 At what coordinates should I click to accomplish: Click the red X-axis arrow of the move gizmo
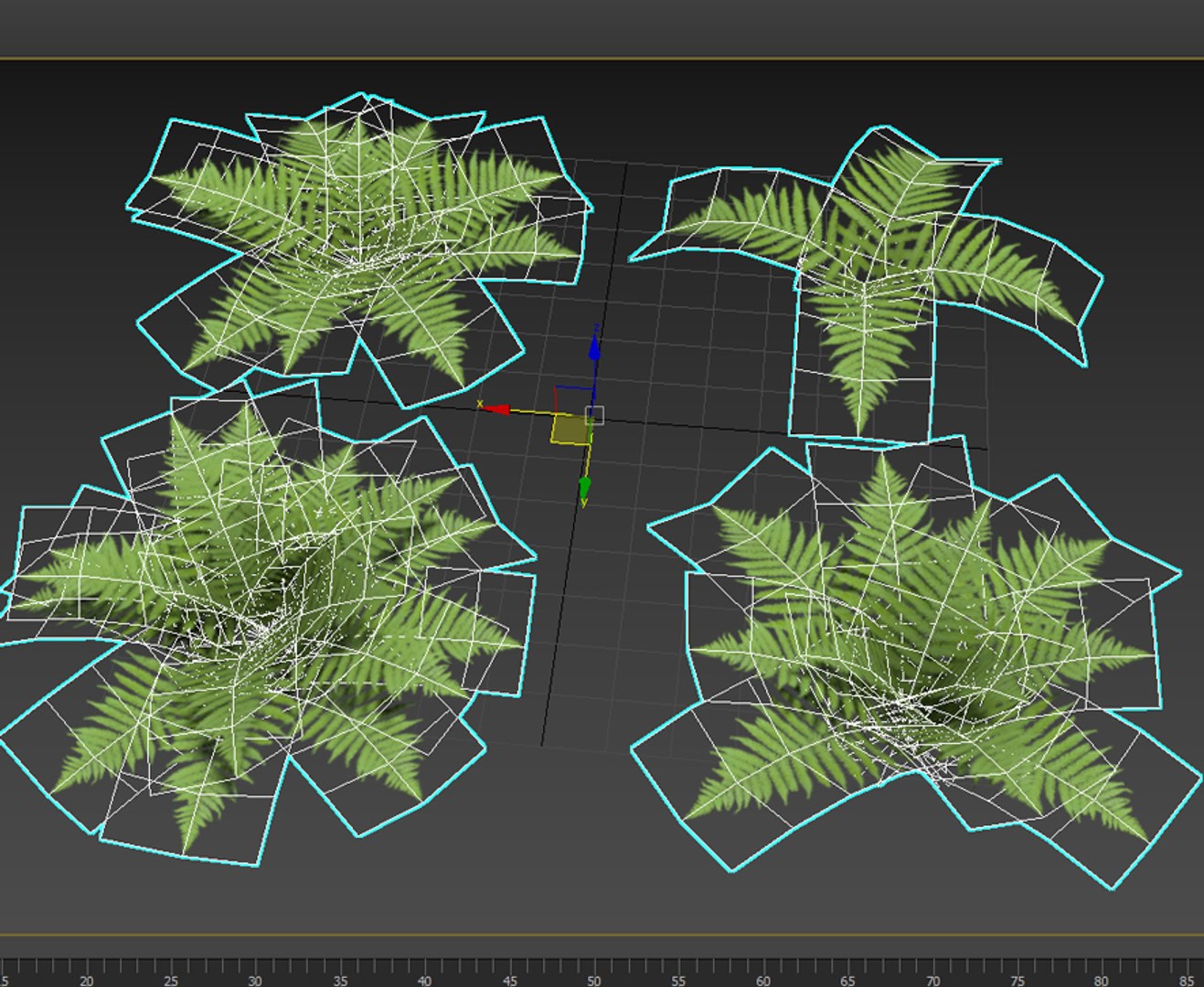coord(495,409)
